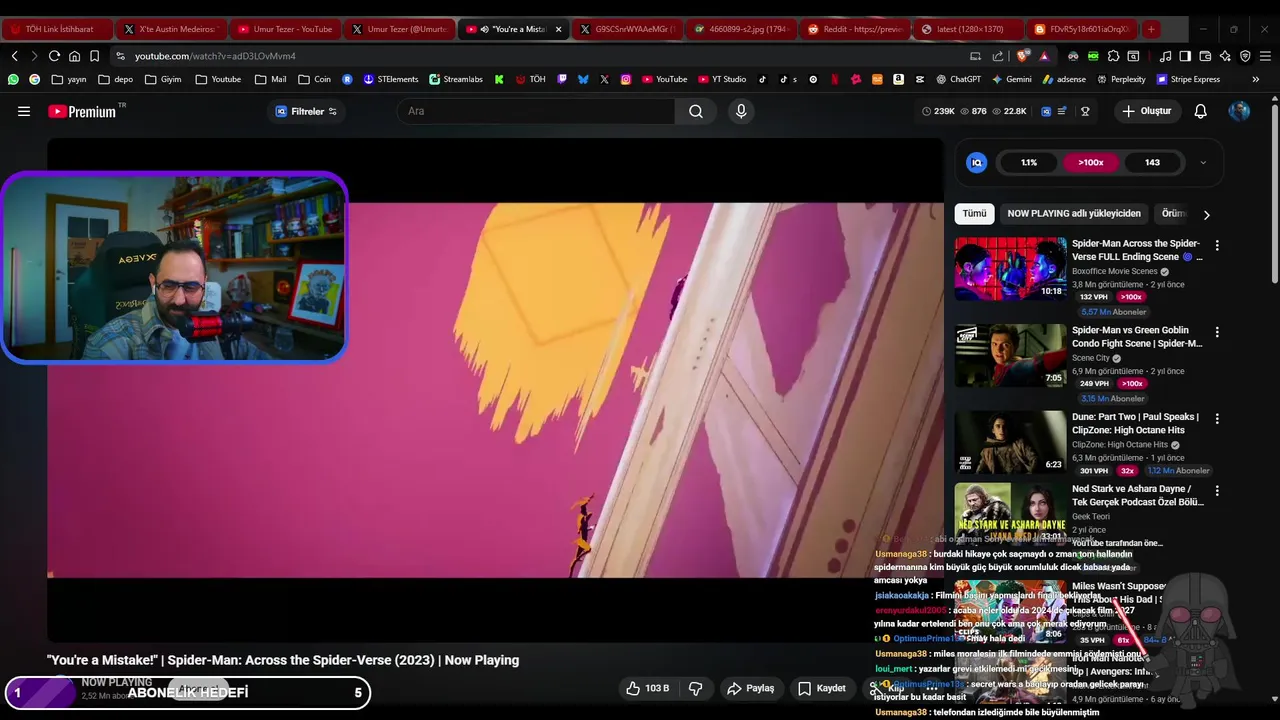Image resolution: width=1280 pixels, height=720 pixels.
Task: Bookmark this page icon
Action: click(94, 56)
